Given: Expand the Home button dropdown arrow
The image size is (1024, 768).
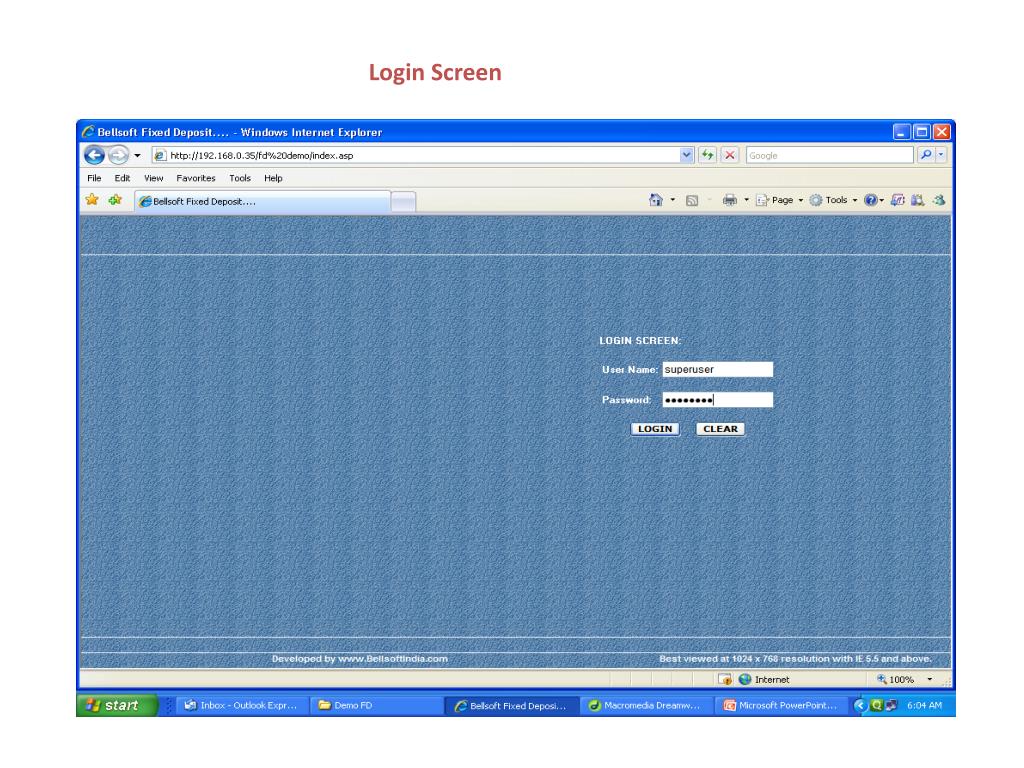Looking at the screenshot, I should click(x=673, y=200).
